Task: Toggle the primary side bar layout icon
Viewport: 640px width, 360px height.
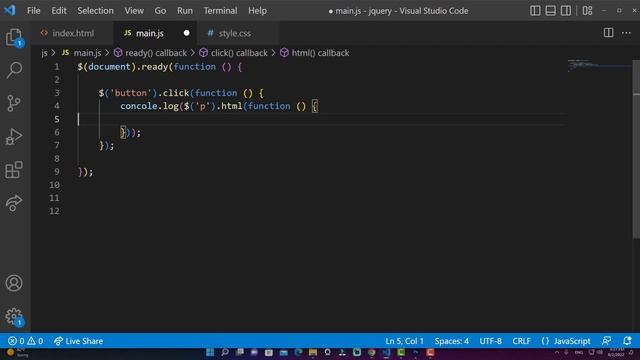Action: click(535, 11)
